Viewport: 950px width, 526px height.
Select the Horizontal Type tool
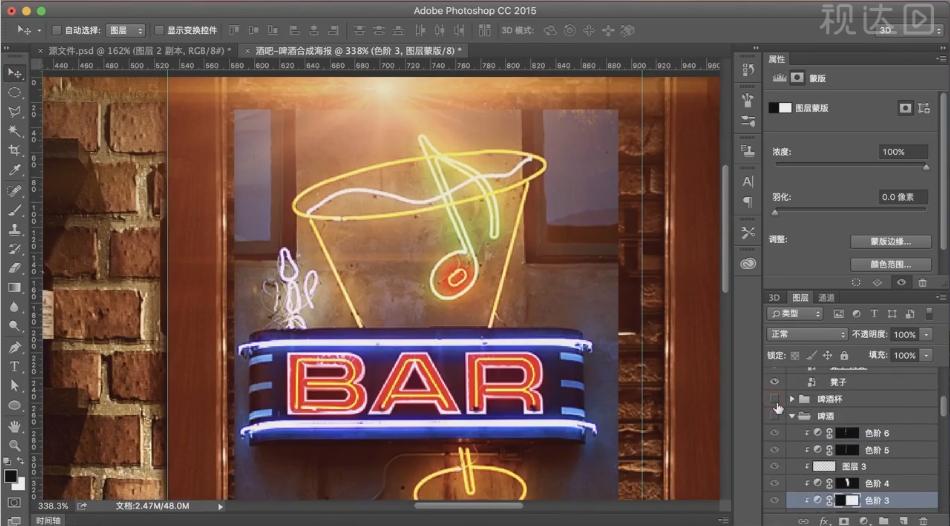click(14, 366)
